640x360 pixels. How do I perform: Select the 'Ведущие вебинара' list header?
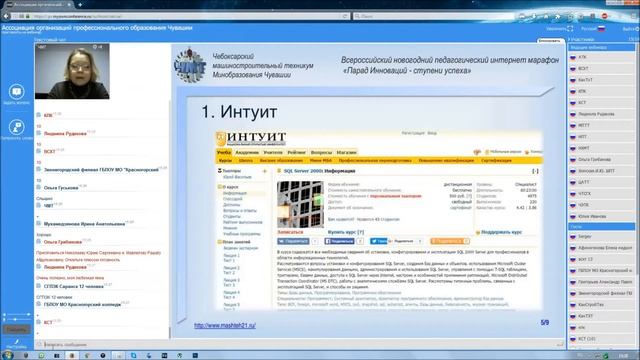point(602,47)
